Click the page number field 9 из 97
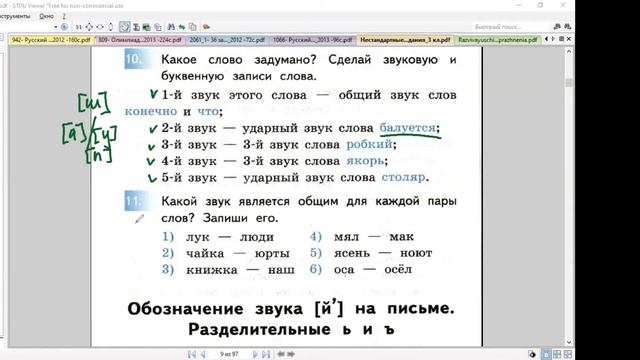The image size is (640, 360). coord(229,354)
